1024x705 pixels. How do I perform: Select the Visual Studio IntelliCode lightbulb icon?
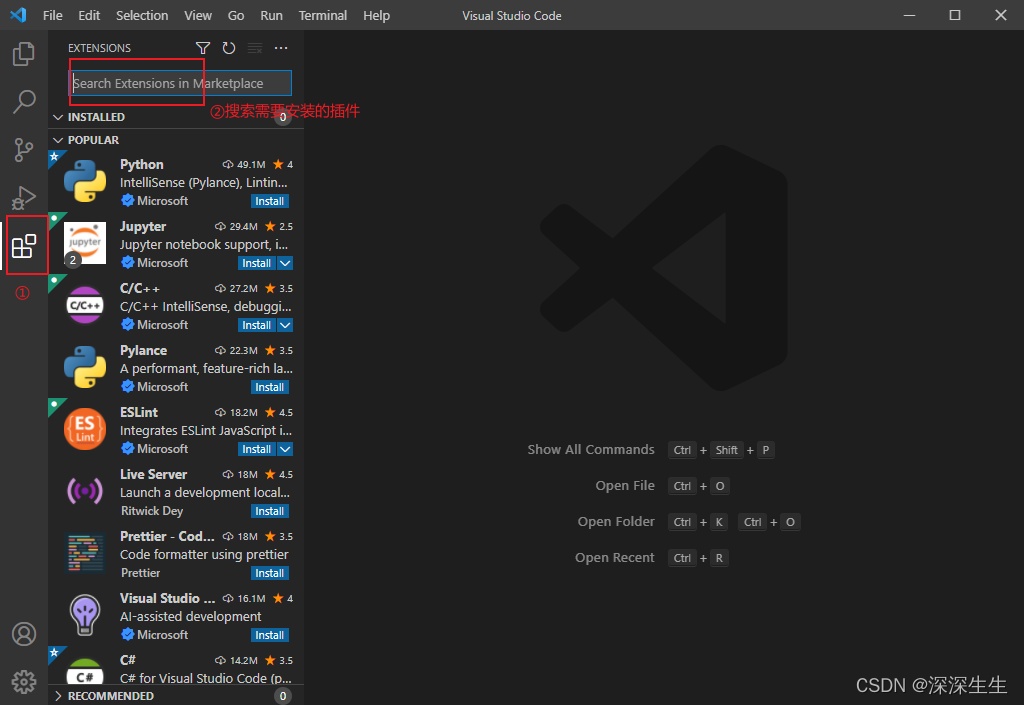click(x=85, y=616)
